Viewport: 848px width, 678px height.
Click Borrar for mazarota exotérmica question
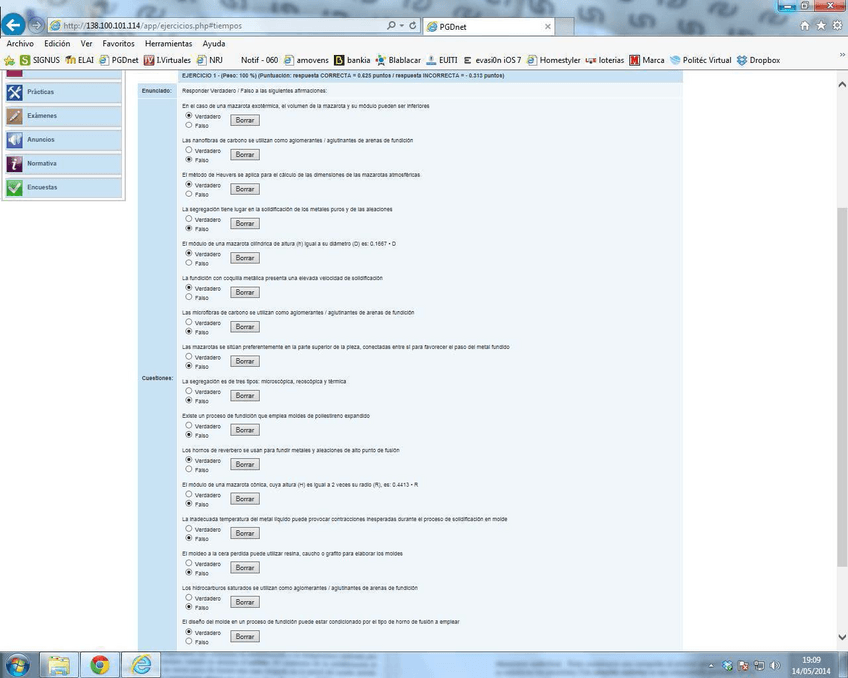tap(244, 120)
